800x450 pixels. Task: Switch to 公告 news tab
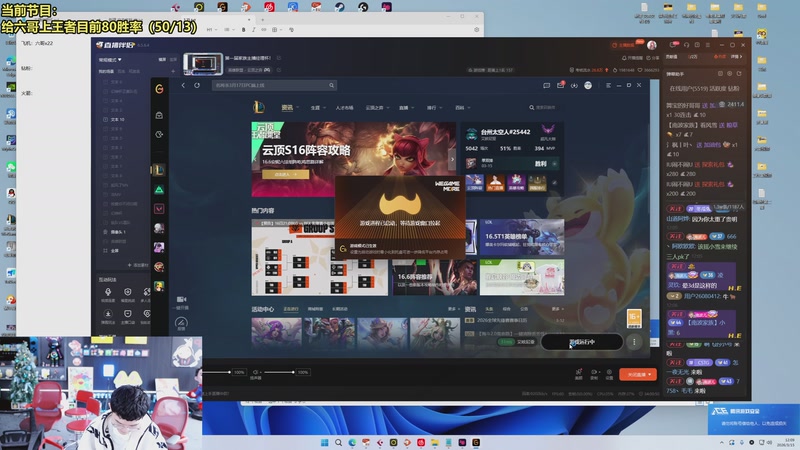click(523, 309)
